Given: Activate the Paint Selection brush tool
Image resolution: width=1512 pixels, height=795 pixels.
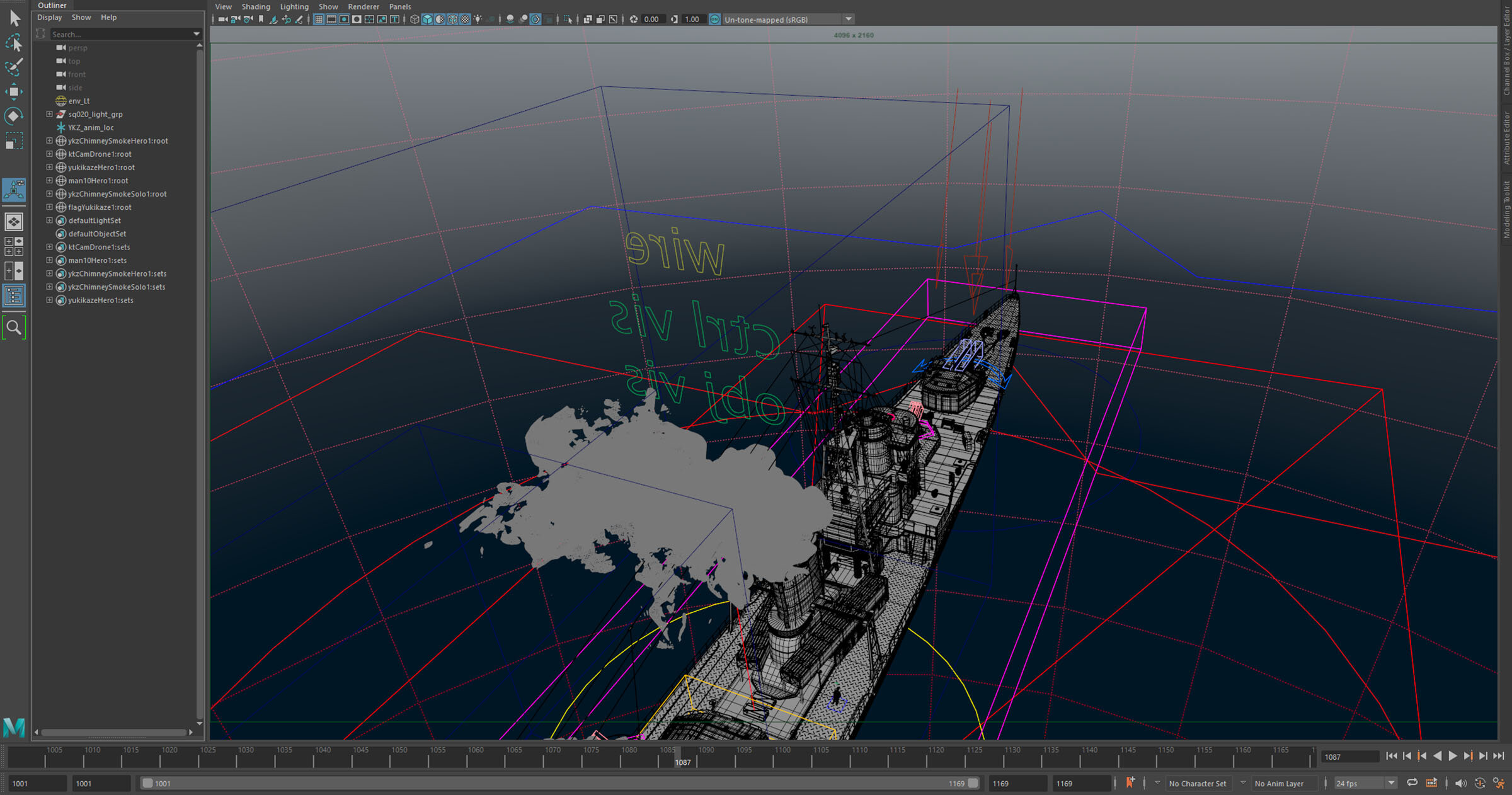Looking at the screenshot, I should coord(13,67).
